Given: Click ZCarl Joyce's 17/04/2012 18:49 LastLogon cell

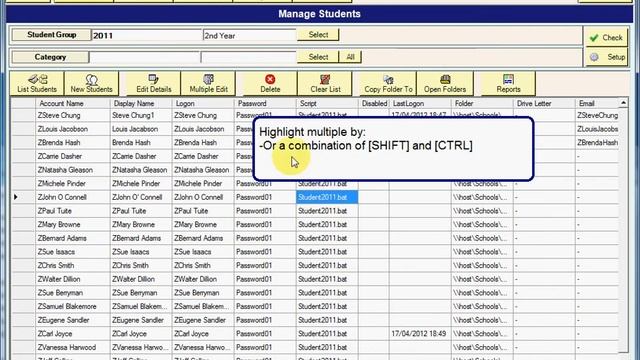Looking at the screenshot, I should tap(420, 334).
